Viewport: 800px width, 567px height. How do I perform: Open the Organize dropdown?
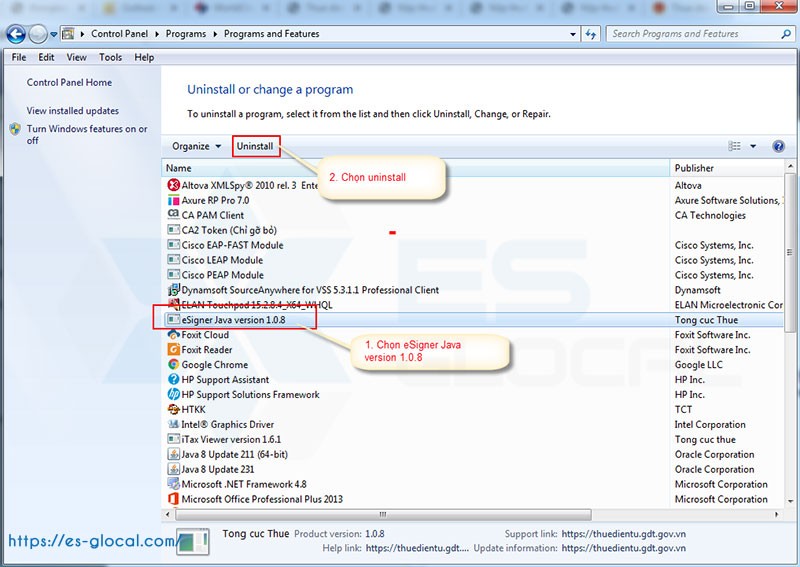click(196, 146)
